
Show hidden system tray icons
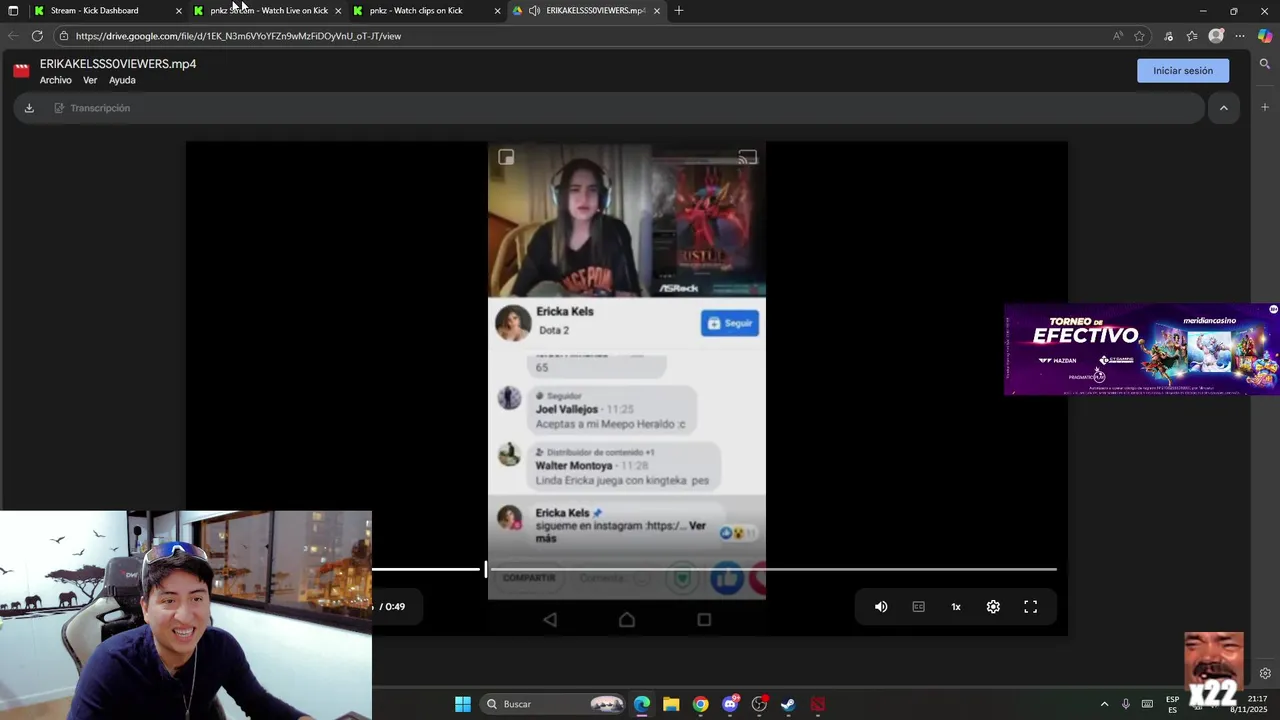point(1104,704)
